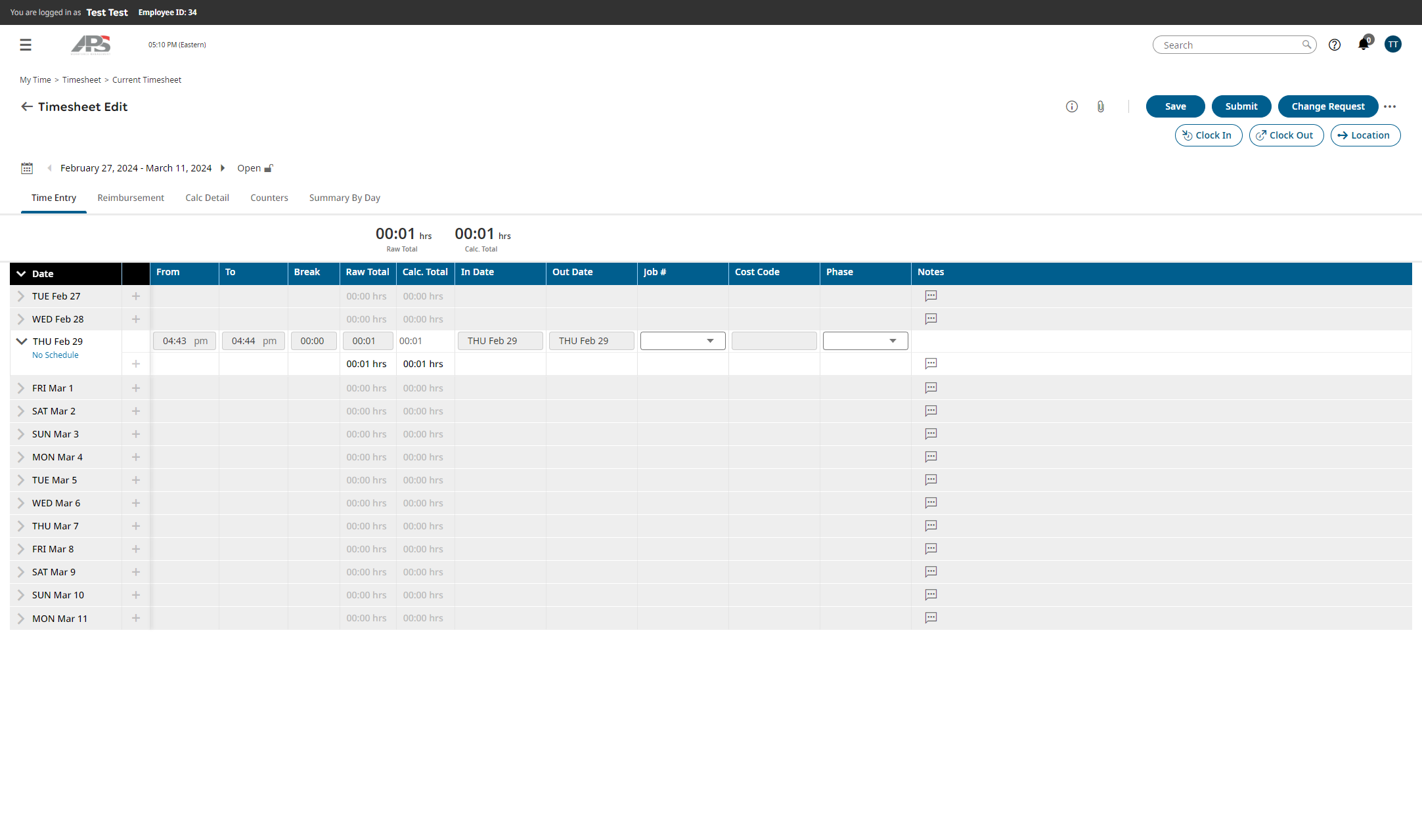Switch to the Calc Detail tab
This screenshot has height=840, width=1422.
[x=207, y=198]
